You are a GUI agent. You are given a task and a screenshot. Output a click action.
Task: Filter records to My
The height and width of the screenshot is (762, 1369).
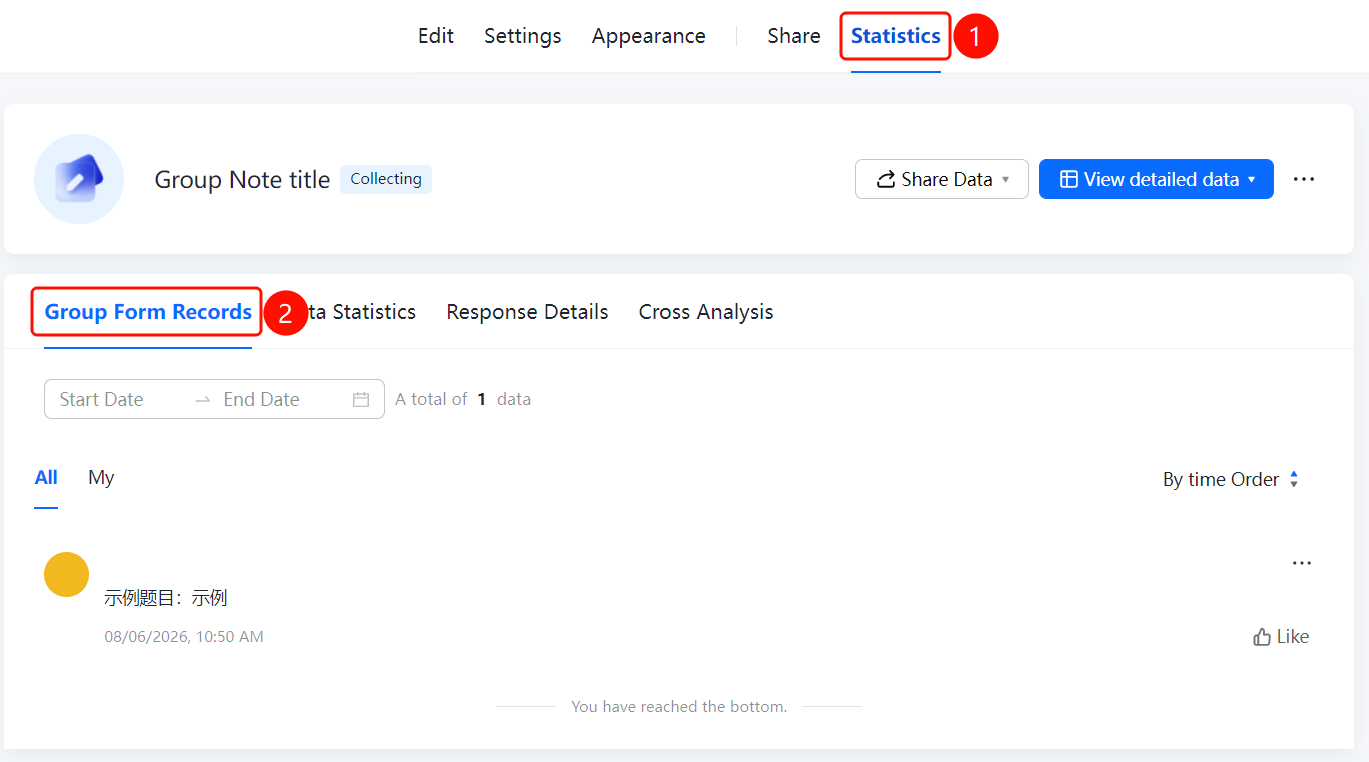(101, 477)
